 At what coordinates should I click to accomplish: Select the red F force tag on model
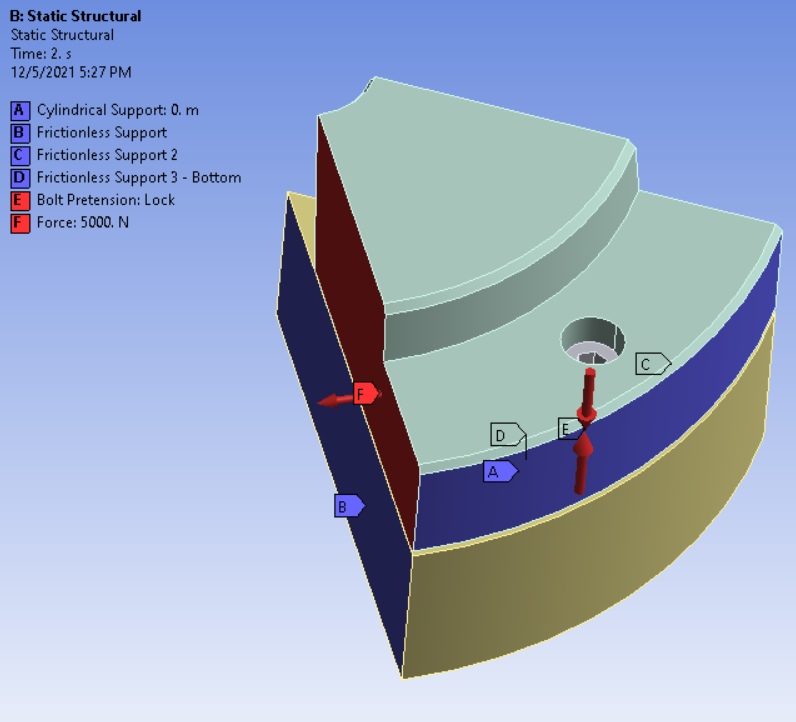tap(367, 393)
